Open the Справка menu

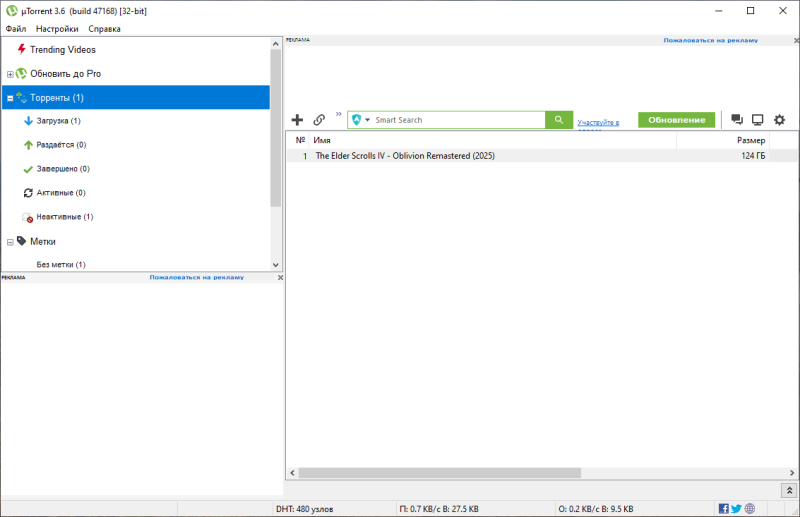(x=104, y=29)
